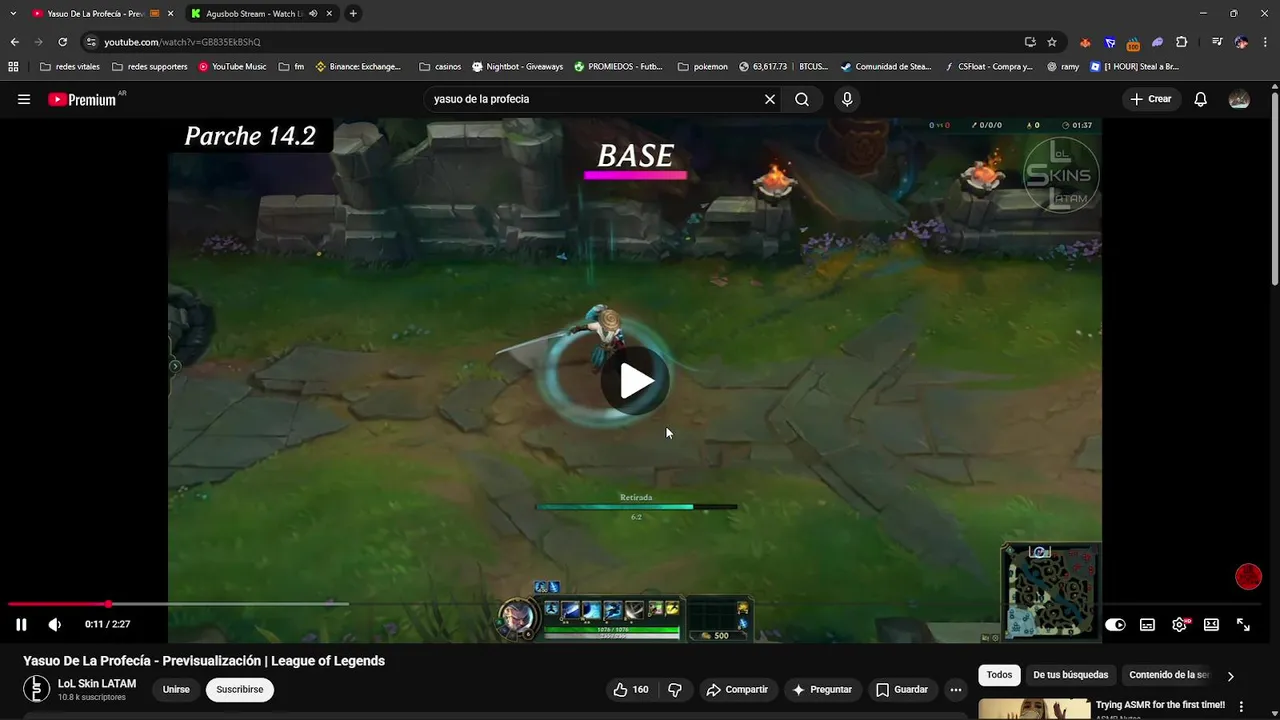The image size is (1280, 720).
Task: Click the page vertical scrollbar
Action: [x=1274, y=186]
